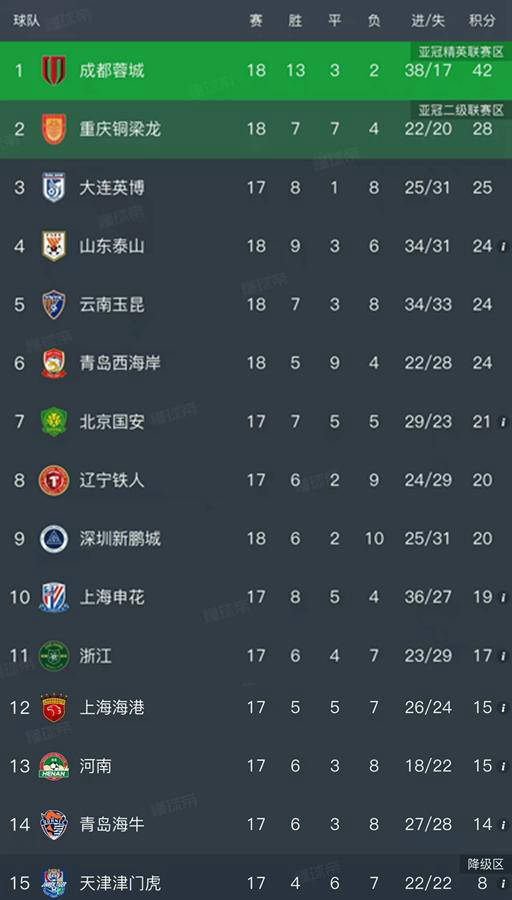Click the 北京国安 green badge

point(54,422)
